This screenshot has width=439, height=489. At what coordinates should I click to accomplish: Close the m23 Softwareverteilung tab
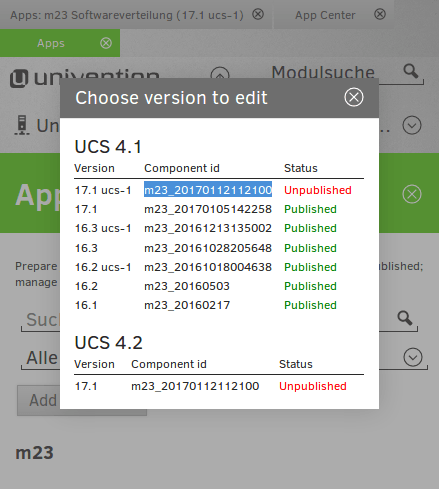point(258,14)
